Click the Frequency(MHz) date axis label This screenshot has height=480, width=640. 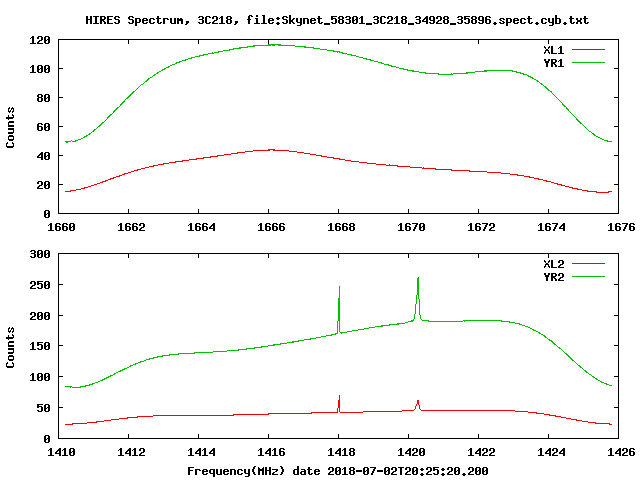tap(338, 471)
